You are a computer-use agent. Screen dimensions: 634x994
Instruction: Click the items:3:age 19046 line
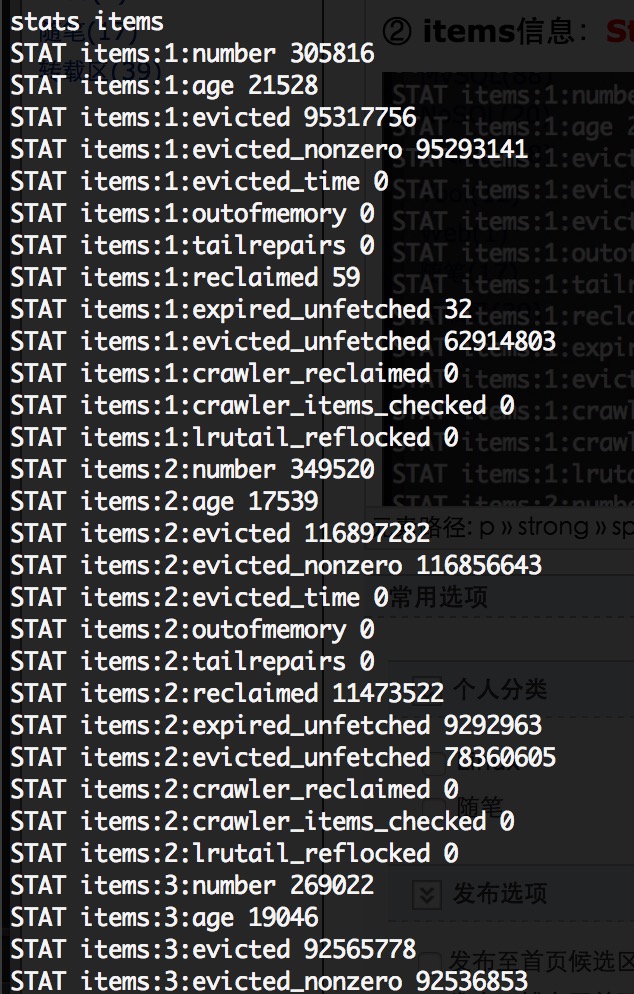(x=164, y=917)
